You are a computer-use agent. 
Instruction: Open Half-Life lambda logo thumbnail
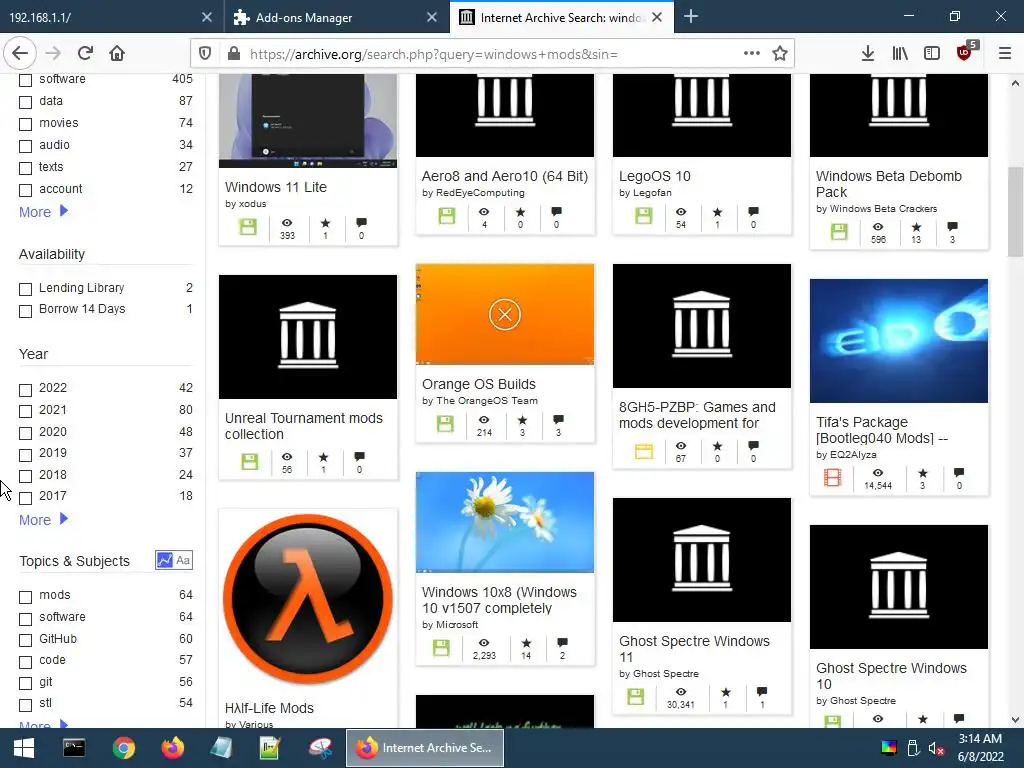(x=308, y=599)
